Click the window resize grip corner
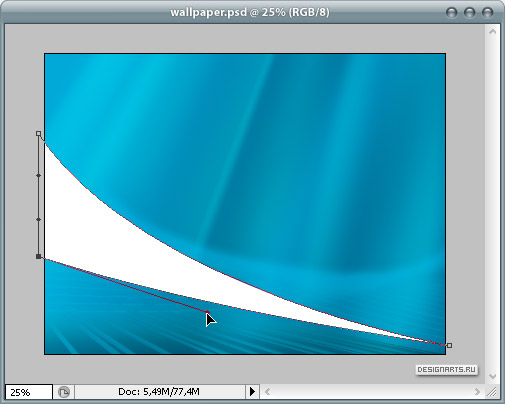 point(492,392)
